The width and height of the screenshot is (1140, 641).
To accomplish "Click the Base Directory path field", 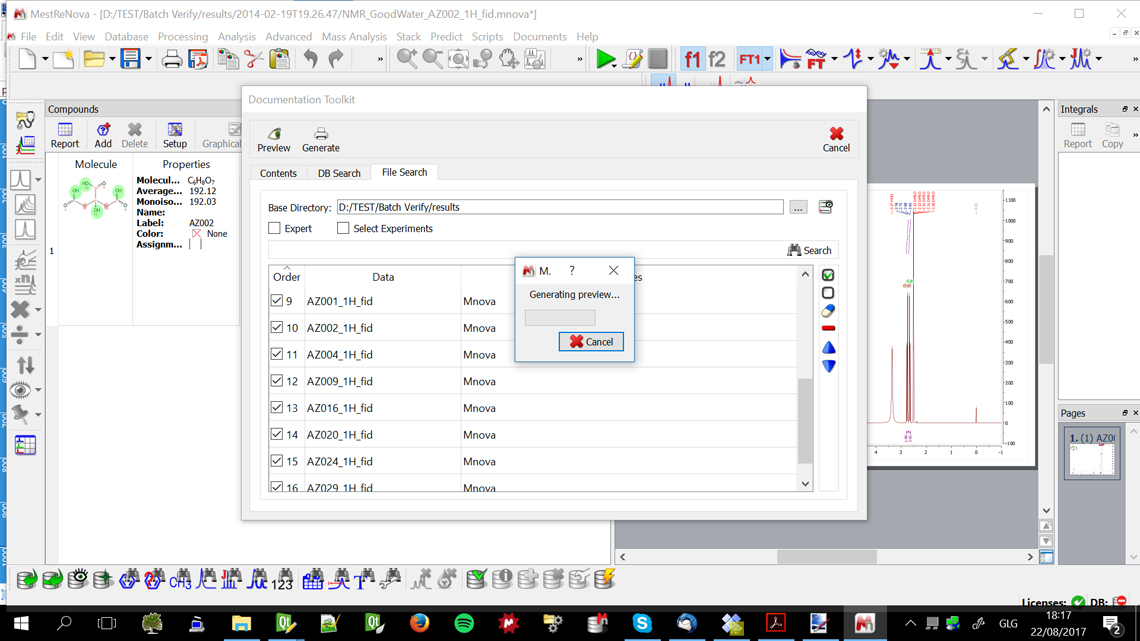I will 559,208.
